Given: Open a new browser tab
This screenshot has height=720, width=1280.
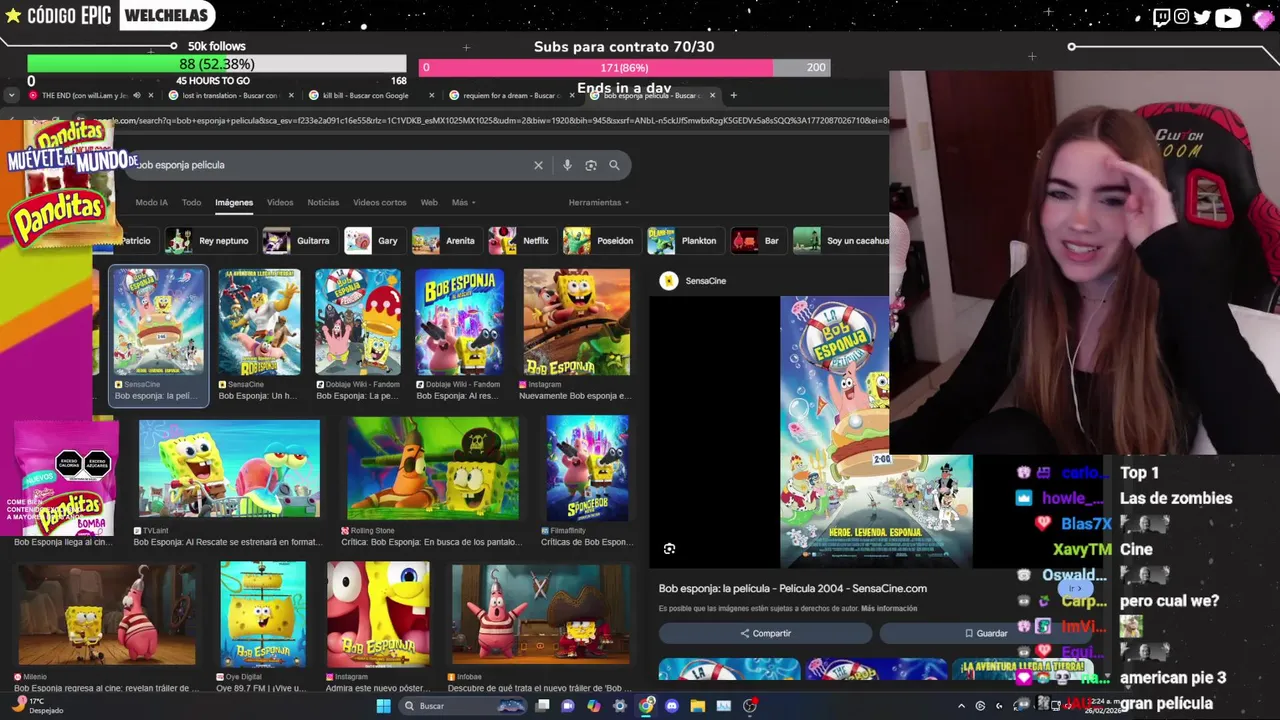Looking at the screenshot, I should tap(733, 95).
